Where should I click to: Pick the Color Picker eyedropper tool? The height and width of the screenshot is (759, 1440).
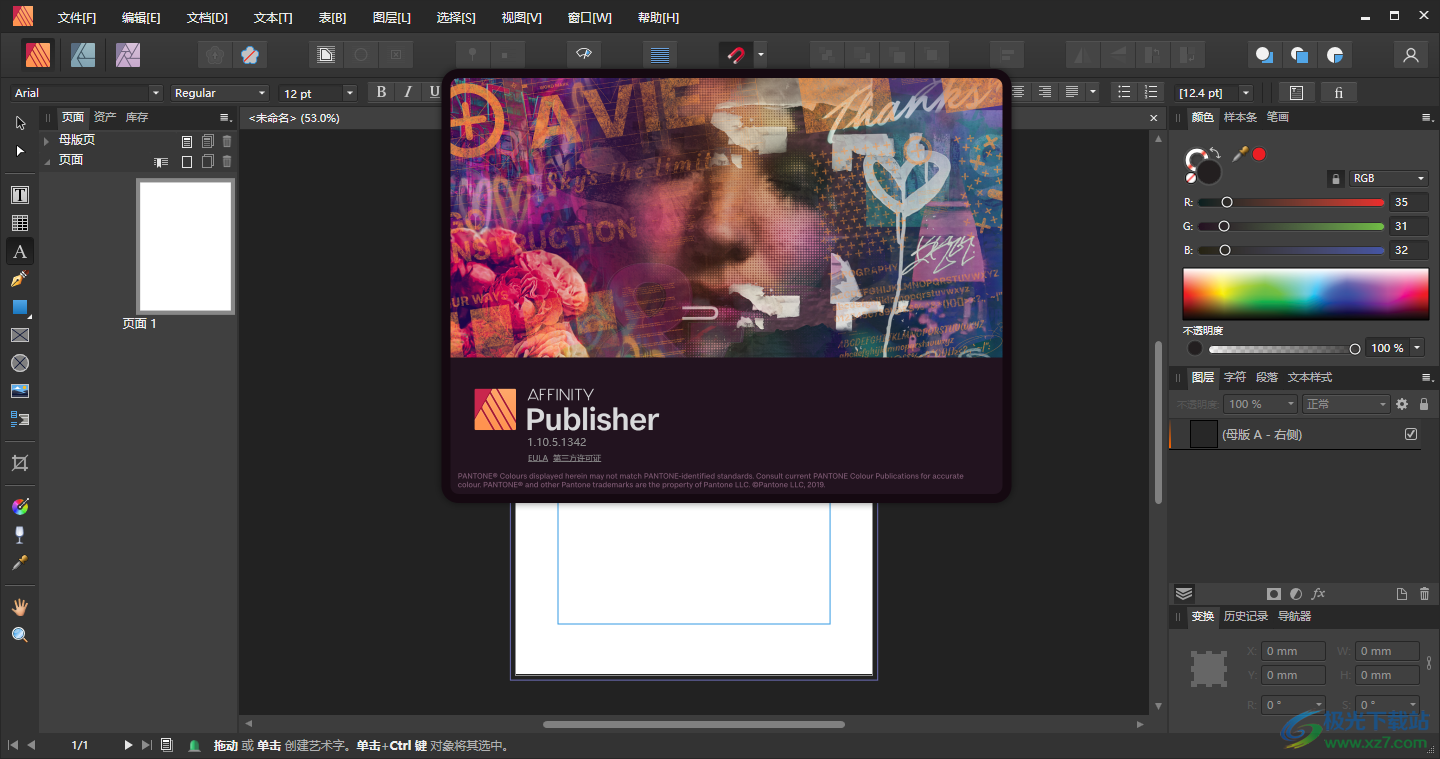pos(20,562)
